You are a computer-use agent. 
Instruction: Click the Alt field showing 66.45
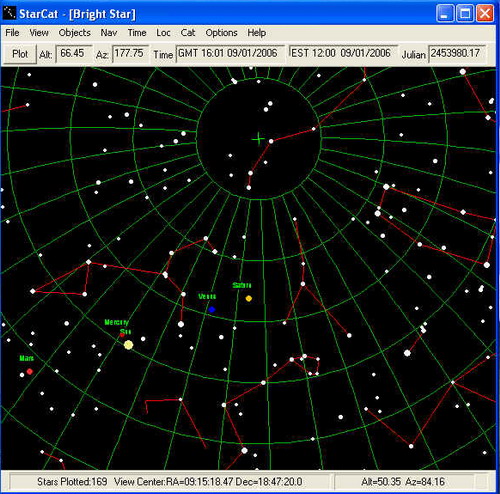click(74, 54)
